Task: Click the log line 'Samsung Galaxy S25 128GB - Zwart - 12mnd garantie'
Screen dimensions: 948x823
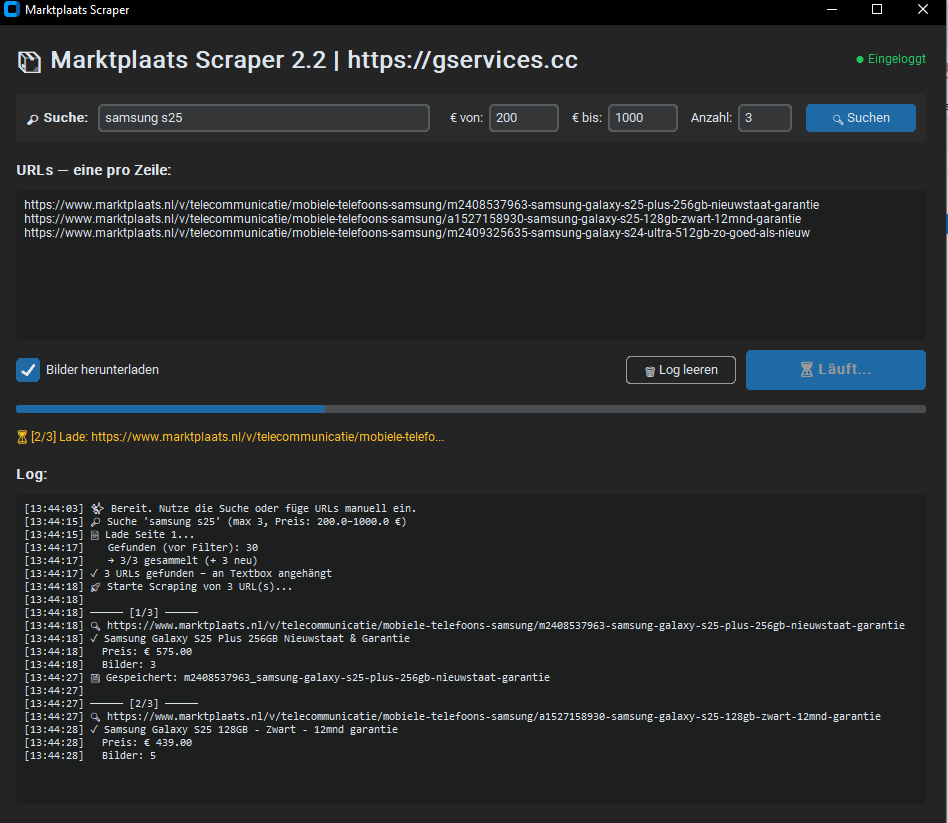Action: (211, 729)
